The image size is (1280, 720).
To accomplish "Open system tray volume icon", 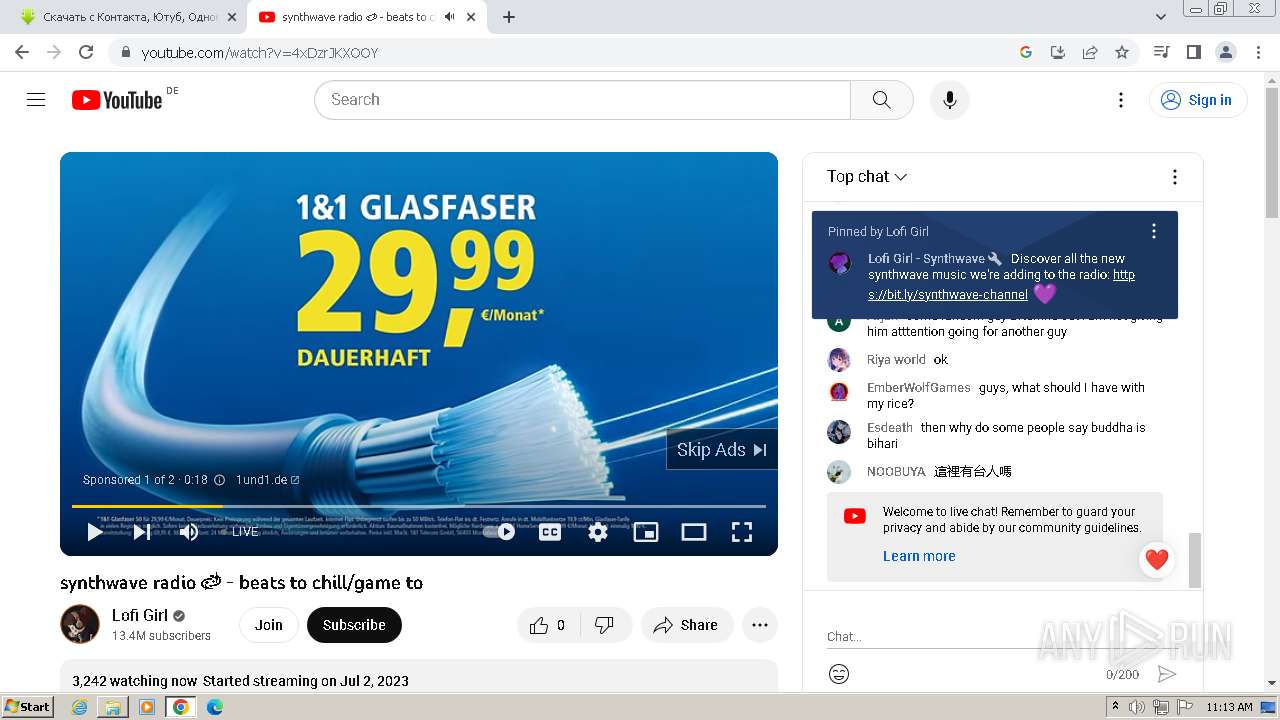I will (x=1137, y=707).
